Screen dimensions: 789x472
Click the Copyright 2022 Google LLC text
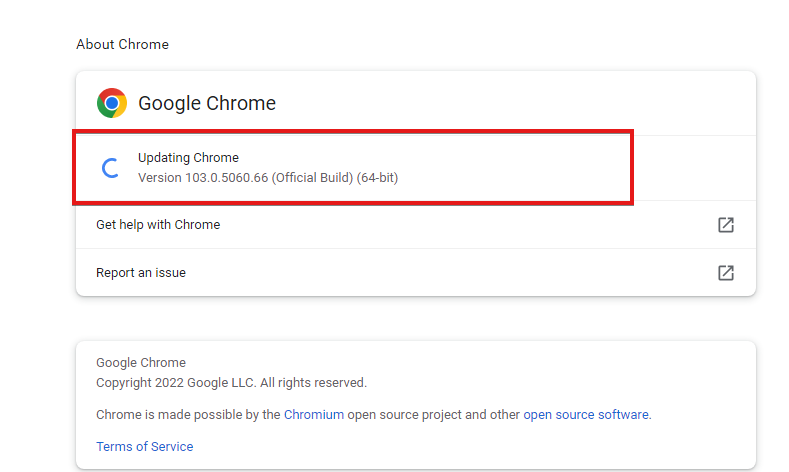pos(177,382)
